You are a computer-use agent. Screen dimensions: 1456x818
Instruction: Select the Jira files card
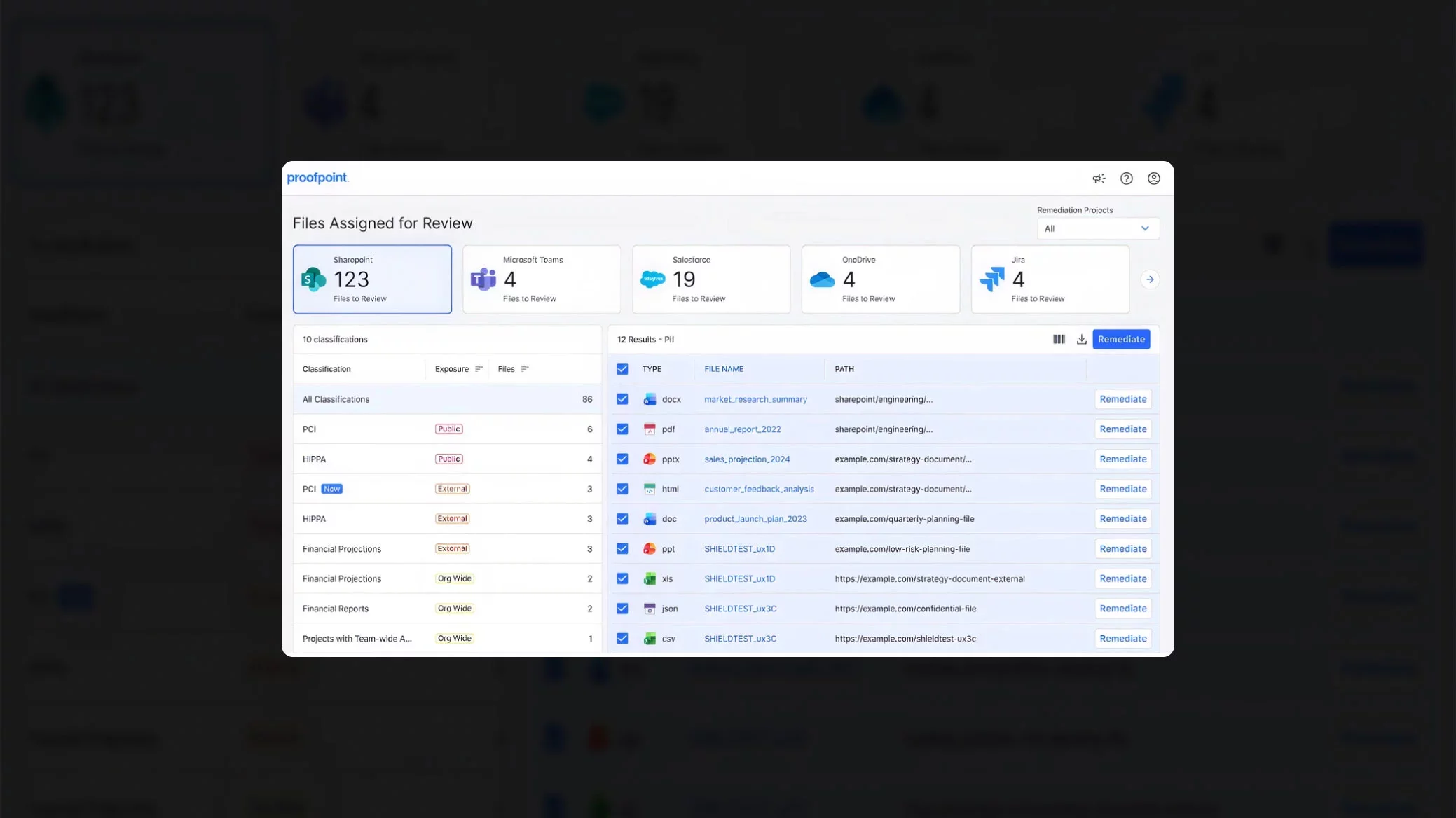1050,279
